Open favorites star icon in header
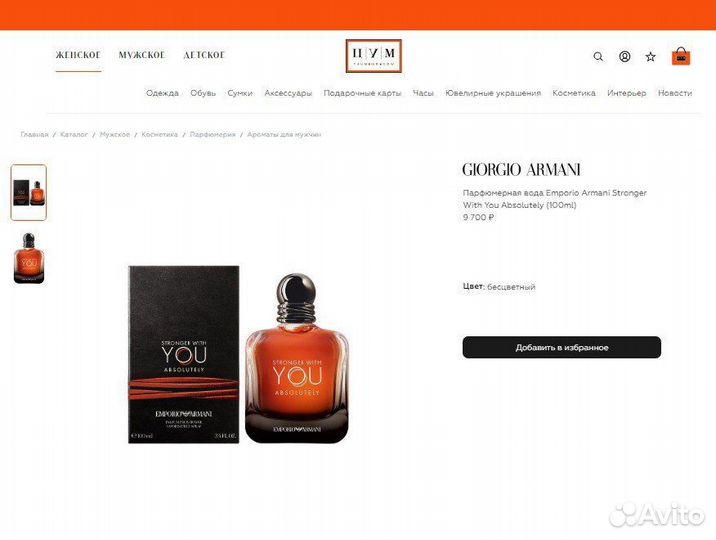 [650, 57]
